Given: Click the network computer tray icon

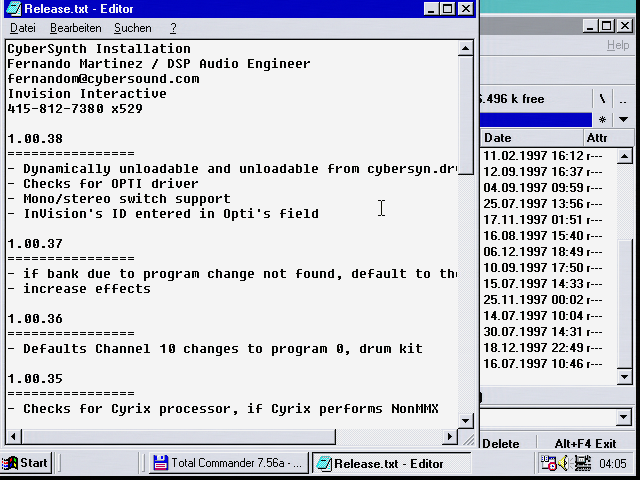Looking at the screenshot, I should 581,463.
